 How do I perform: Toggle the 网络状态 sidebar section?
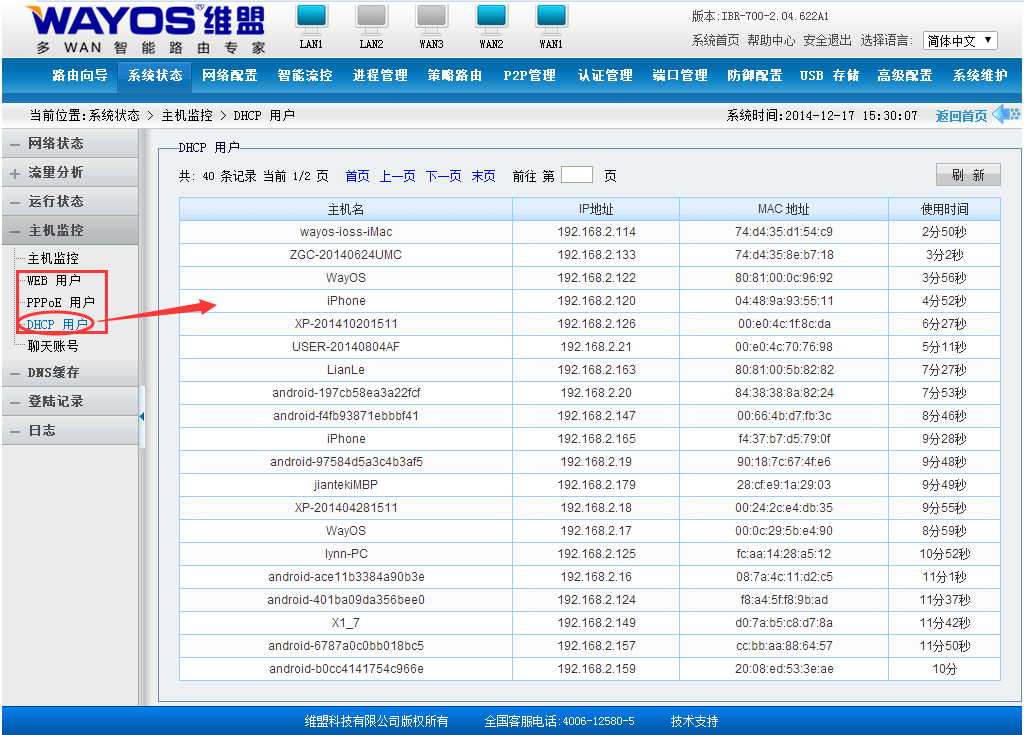point(70,143)
